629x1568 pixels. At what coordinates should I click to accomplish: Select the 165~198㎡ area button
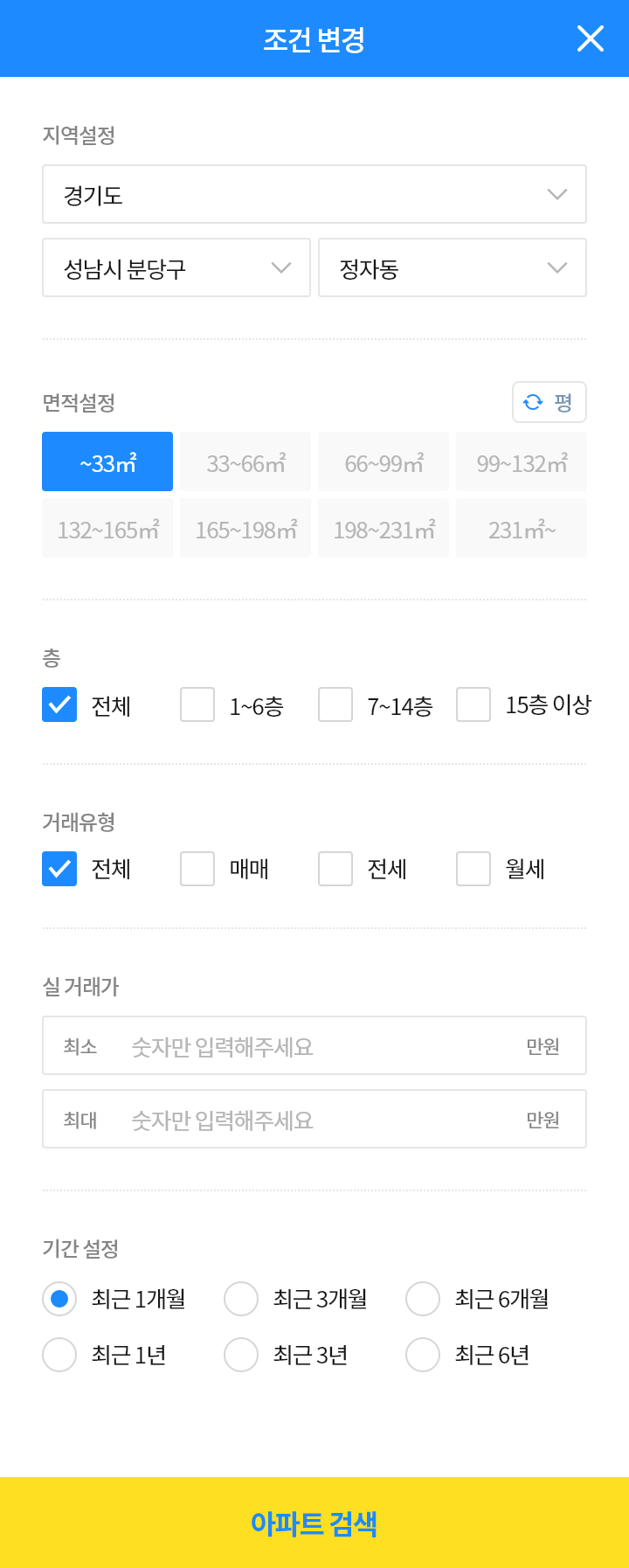pyautogui.click(x=245, y=528)
